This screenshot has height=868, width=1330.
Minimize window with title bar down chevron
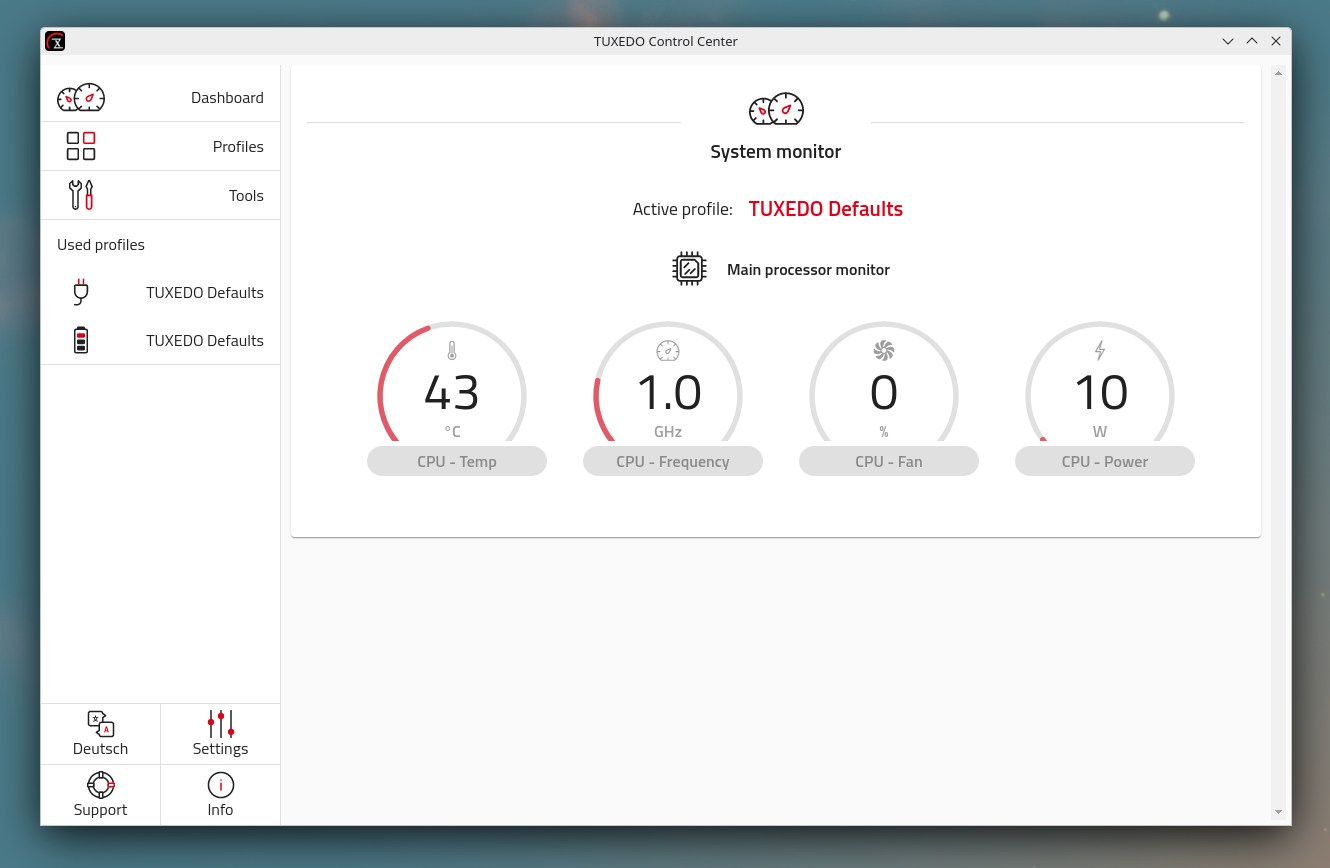pyautogui.click(x=1228, y=41)
